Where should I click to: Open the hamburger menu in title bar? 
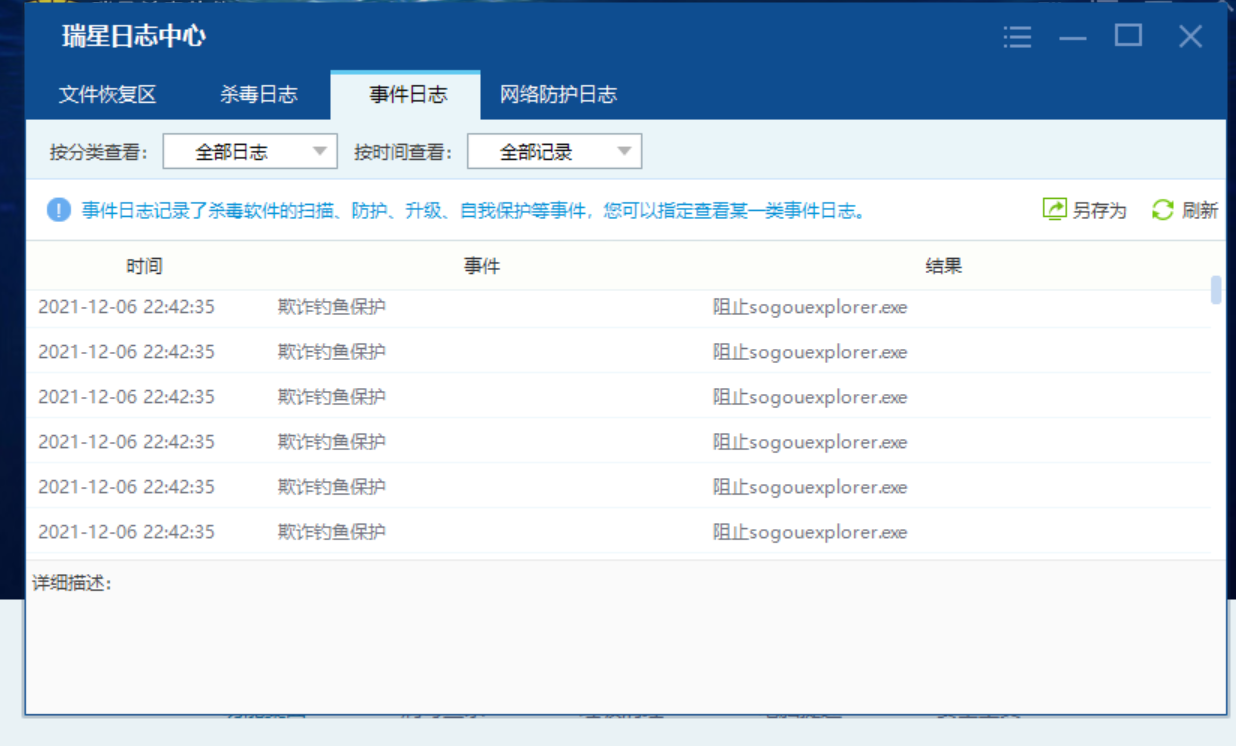[x=1017, y=38]
